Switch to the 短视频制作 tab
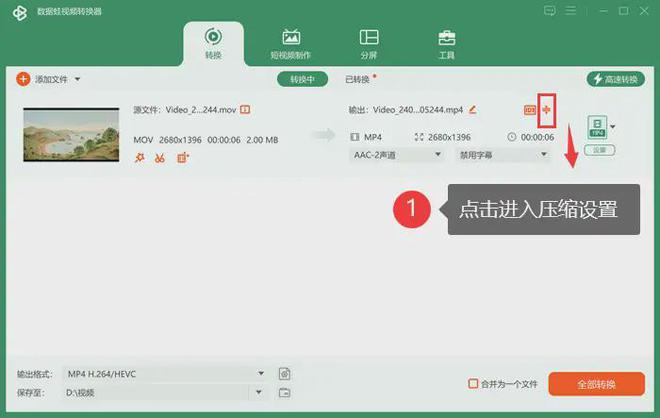660x418 pixels. 291,44
